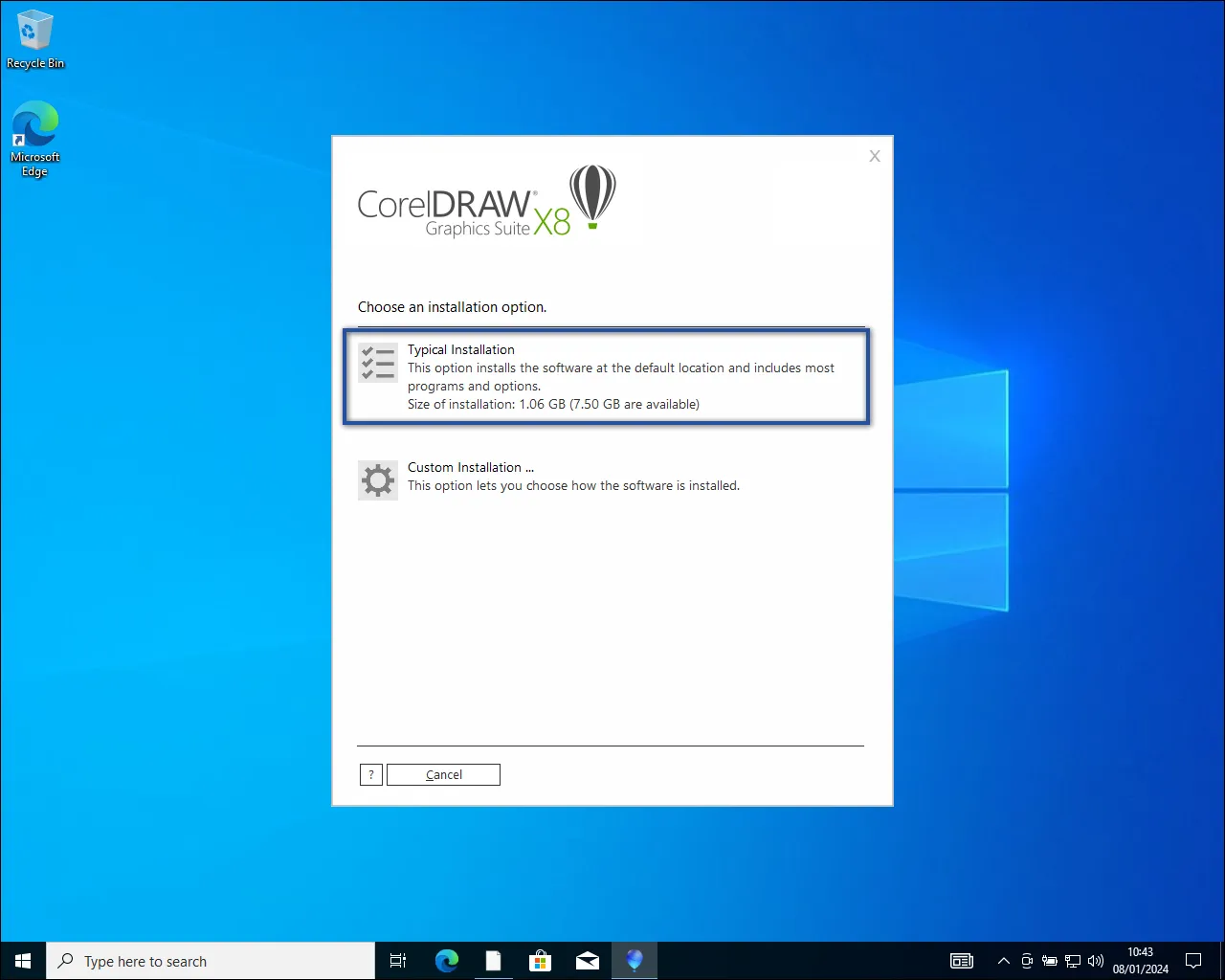1225x980 pixels.
Task: Click the CorelDRAW balloon logo
Action: (x=592, y=196)
